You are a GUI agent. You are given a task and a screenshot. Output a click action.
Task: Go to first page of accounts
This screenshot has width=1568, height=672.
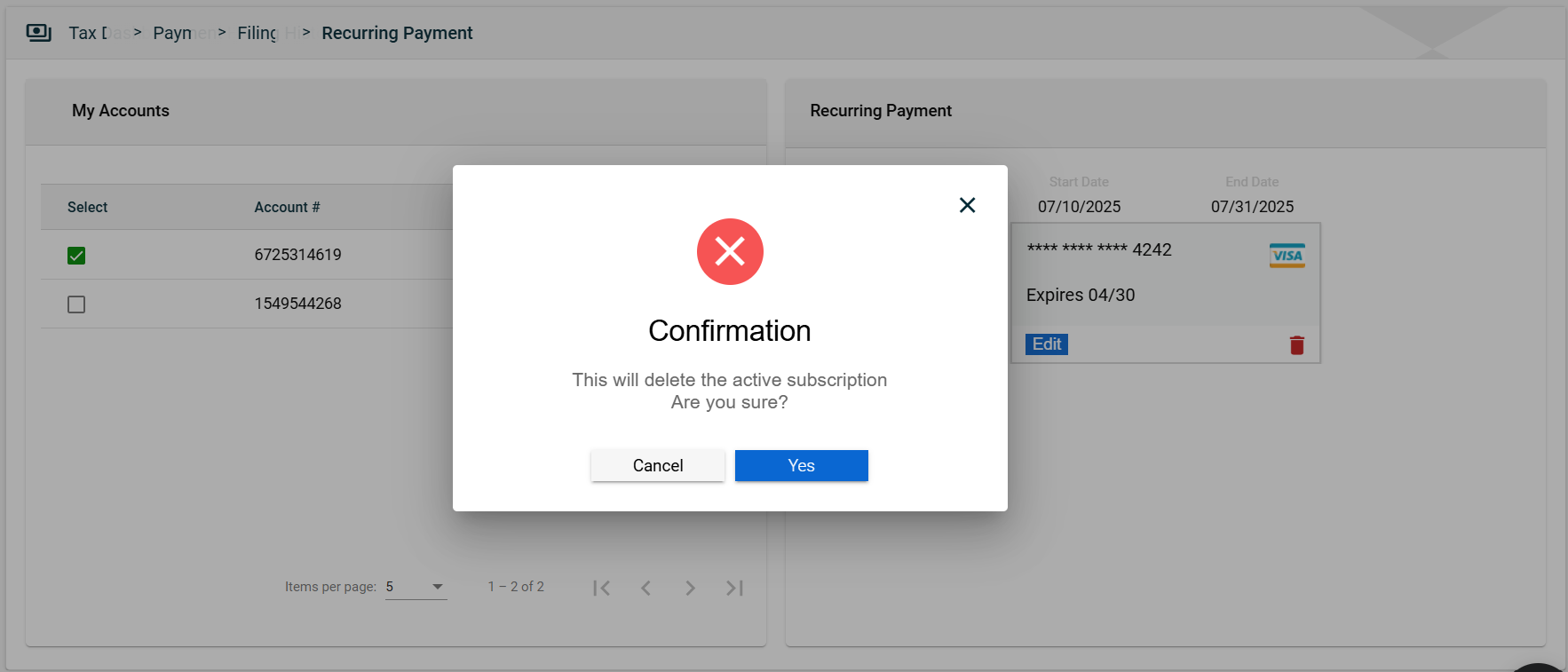coord(601,588)
